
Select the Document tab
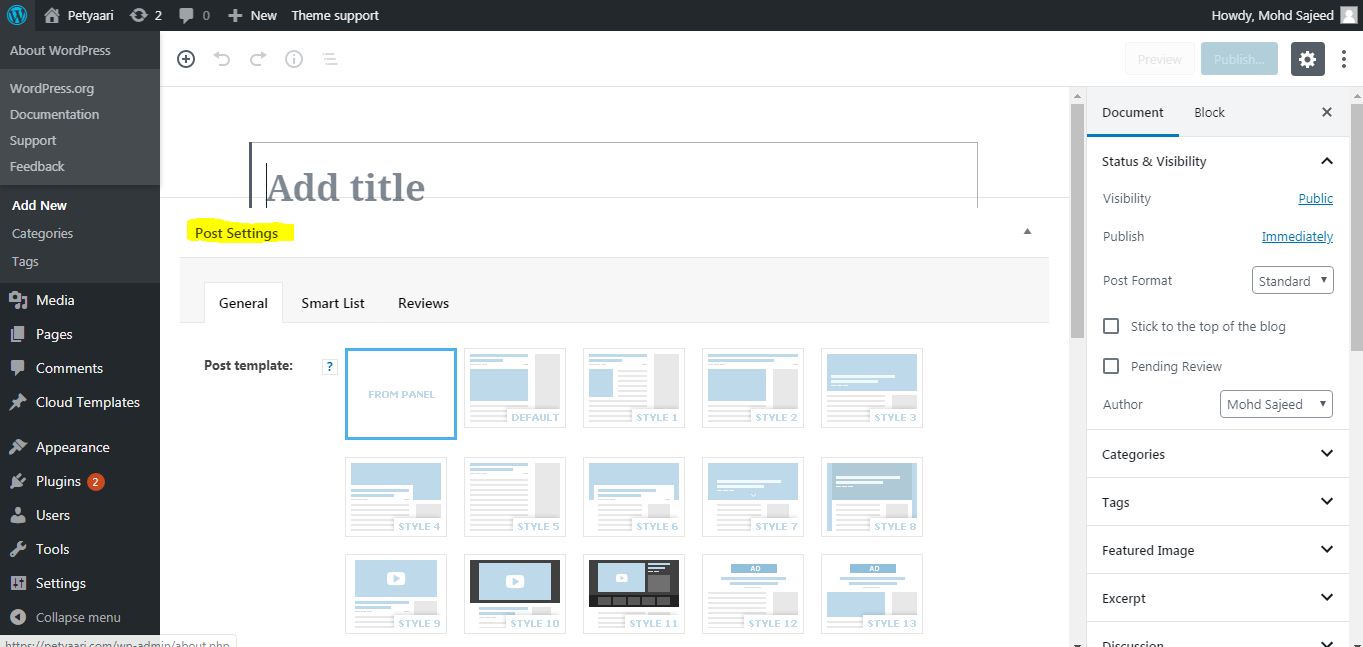click(1133, 112)
